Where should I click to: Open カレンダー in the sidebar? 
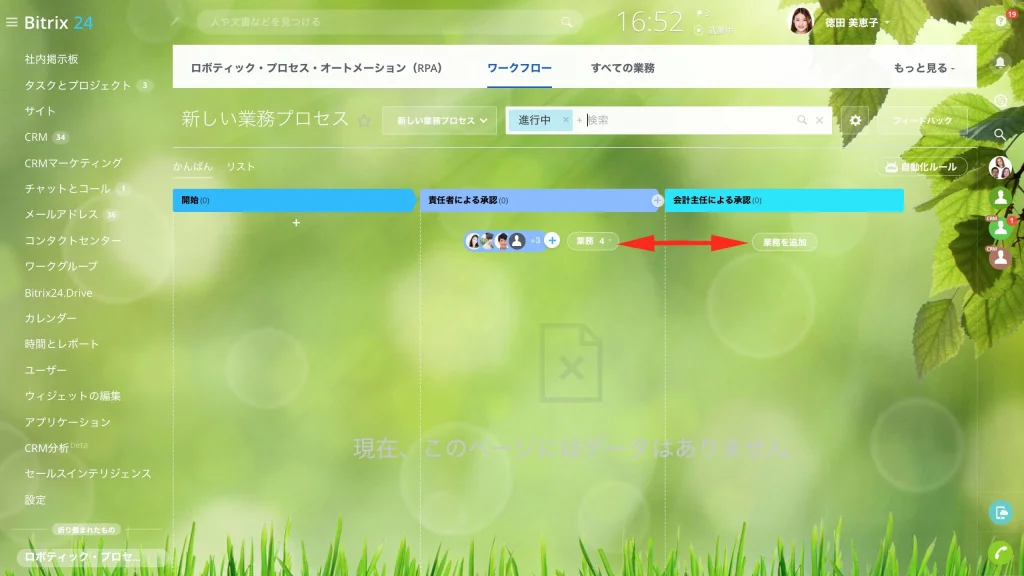pos(50,318)
